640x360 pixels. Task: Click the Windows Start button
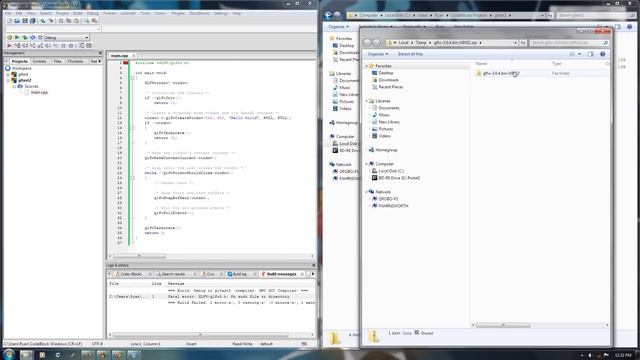tap(9, 354)
